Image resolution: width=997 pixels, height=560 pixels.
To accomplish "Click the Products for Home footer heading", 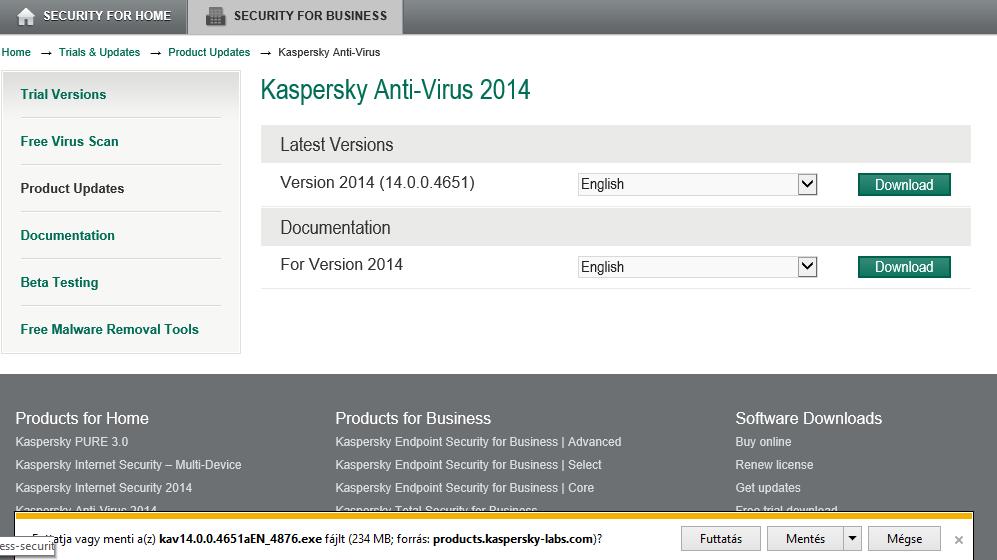I will (82, 418).
